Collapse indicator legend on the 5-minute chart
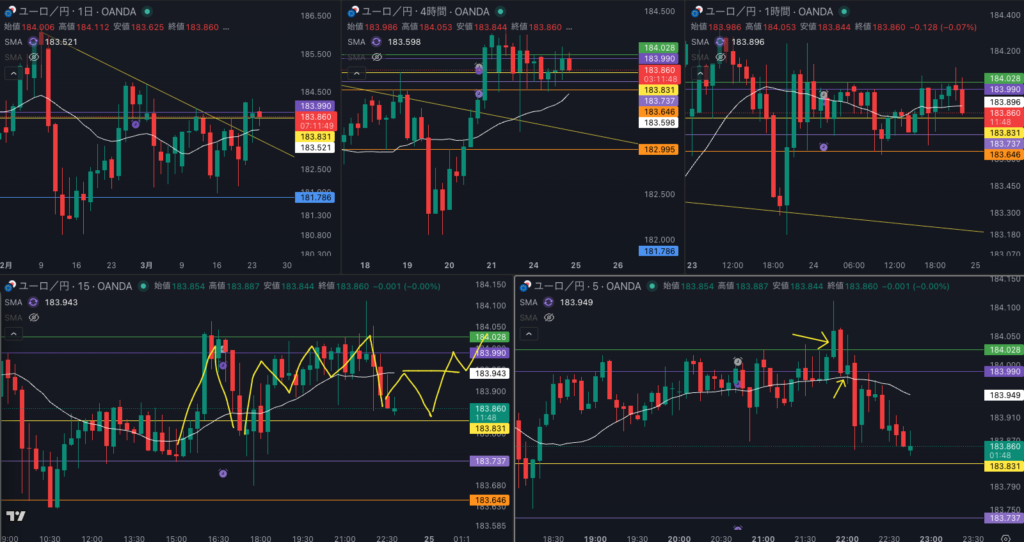This screenshot has height=542, width=1024. click(524, 332)
